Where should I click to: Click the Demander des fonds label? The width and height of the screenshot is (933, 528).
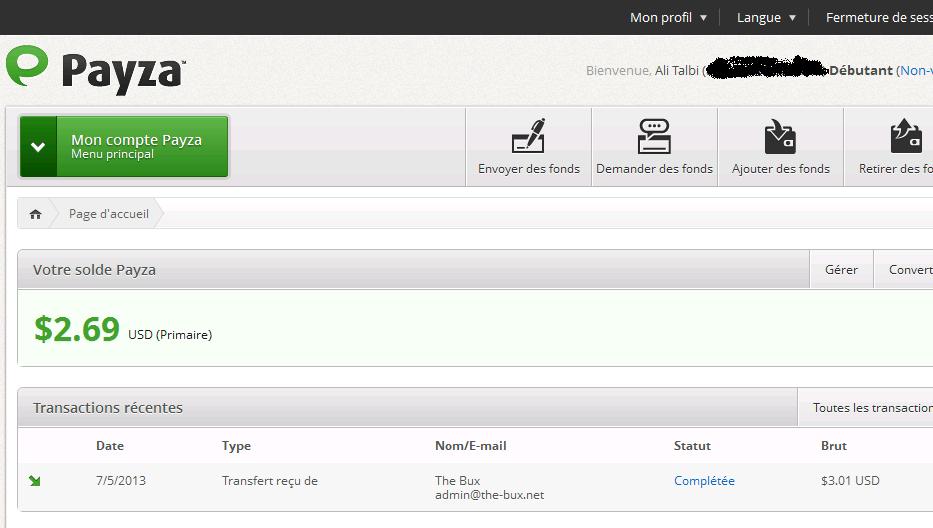(654, 168)
